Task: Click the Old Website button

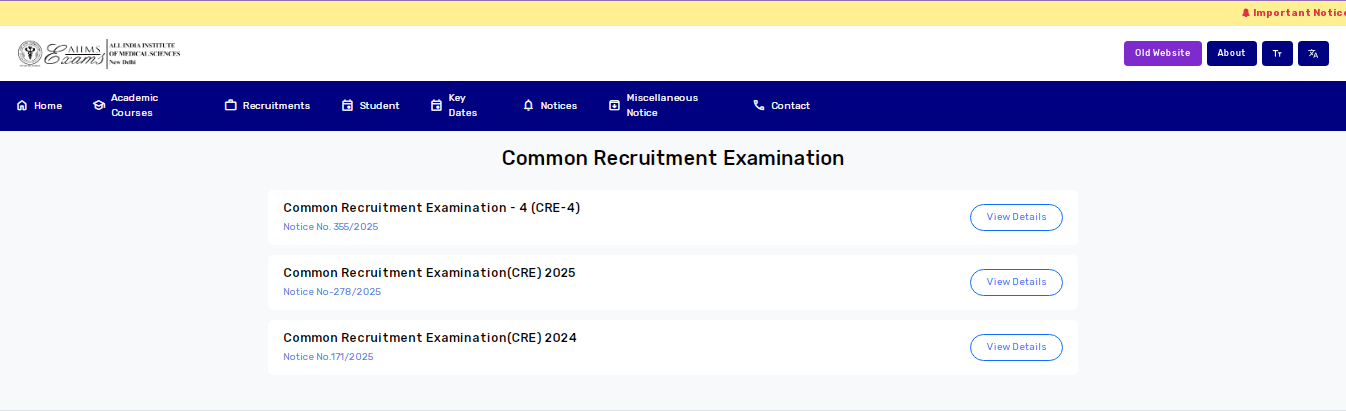Action: click(x=1163, y=54)
